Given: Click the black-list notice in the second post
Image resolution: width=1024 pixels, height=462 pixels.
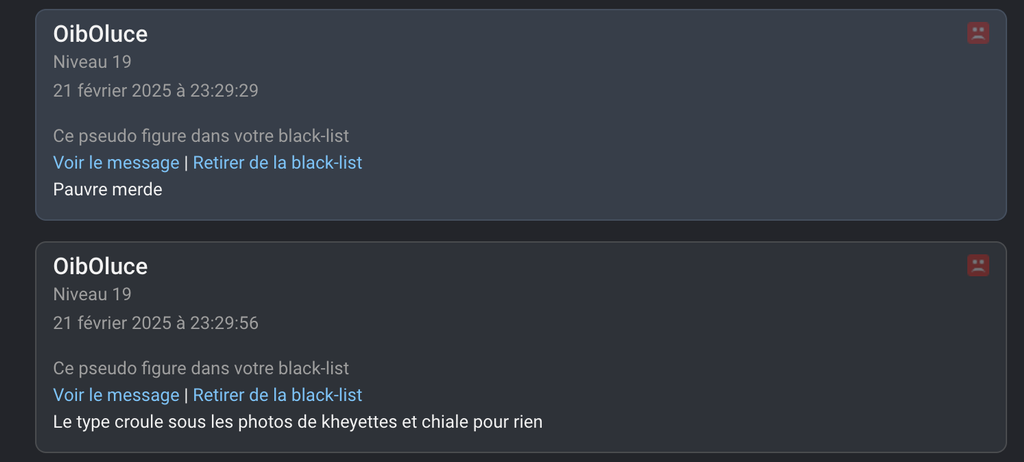Looking at the screenshot, I should pyautogui.click(x=200, y=368).
